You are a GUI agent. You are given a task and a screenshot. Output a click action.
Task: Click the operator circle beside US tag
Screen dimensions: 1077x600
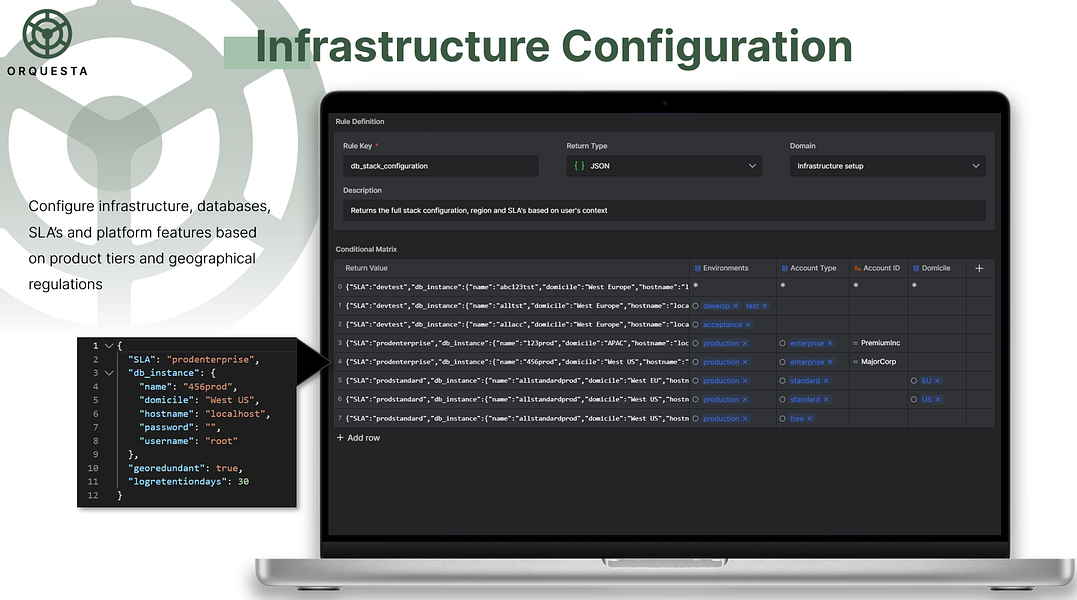tap(914, 400)
